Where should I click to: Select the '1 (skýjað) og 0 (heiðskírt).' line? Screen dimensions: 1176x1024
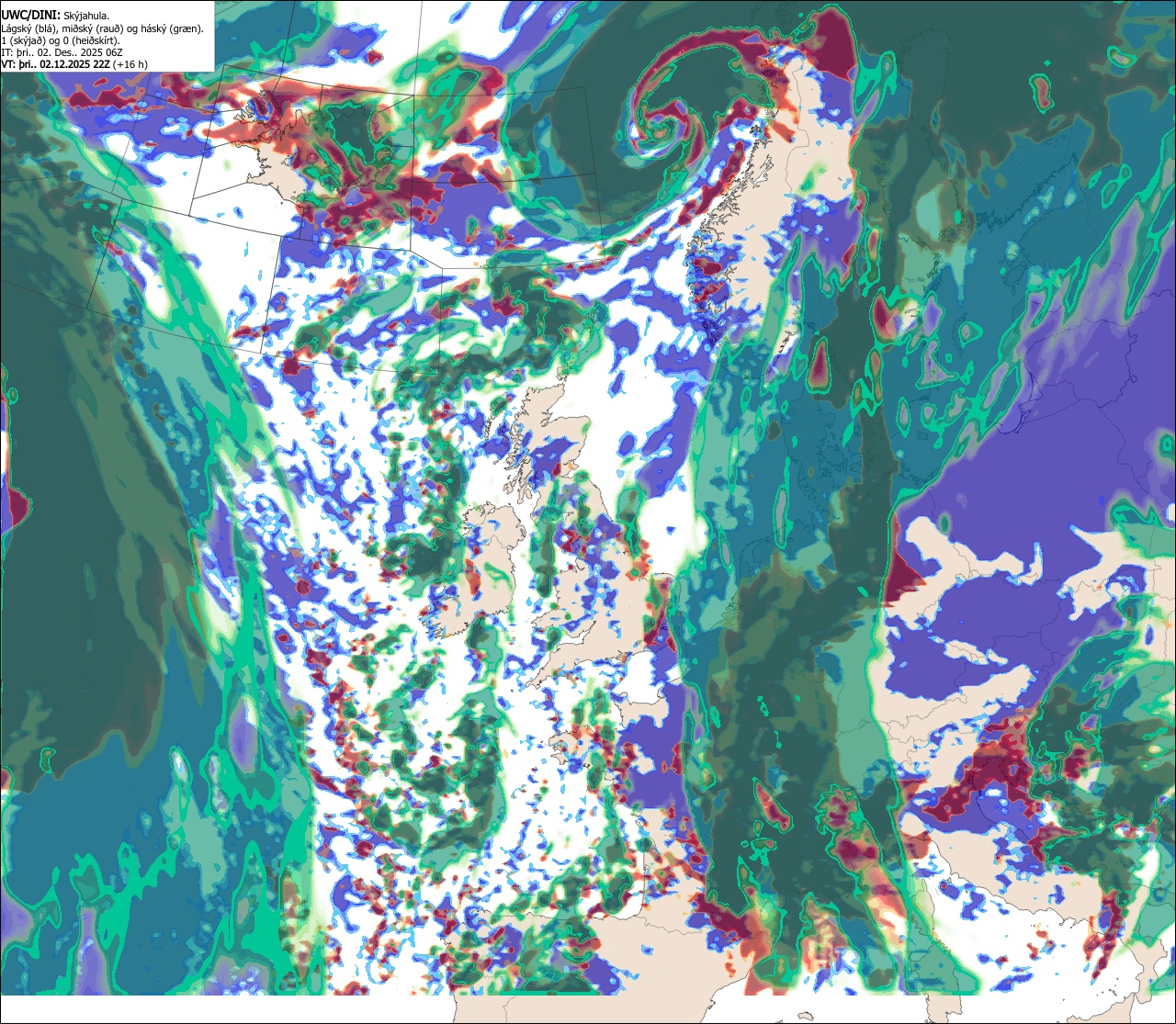click(x=61, y=40)
